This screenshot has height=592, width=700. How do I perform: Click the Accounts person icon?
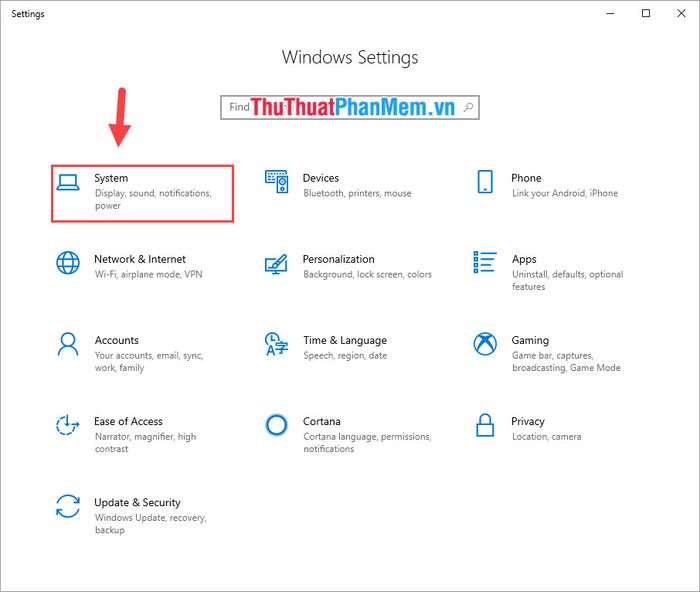(x=68, y=344)
